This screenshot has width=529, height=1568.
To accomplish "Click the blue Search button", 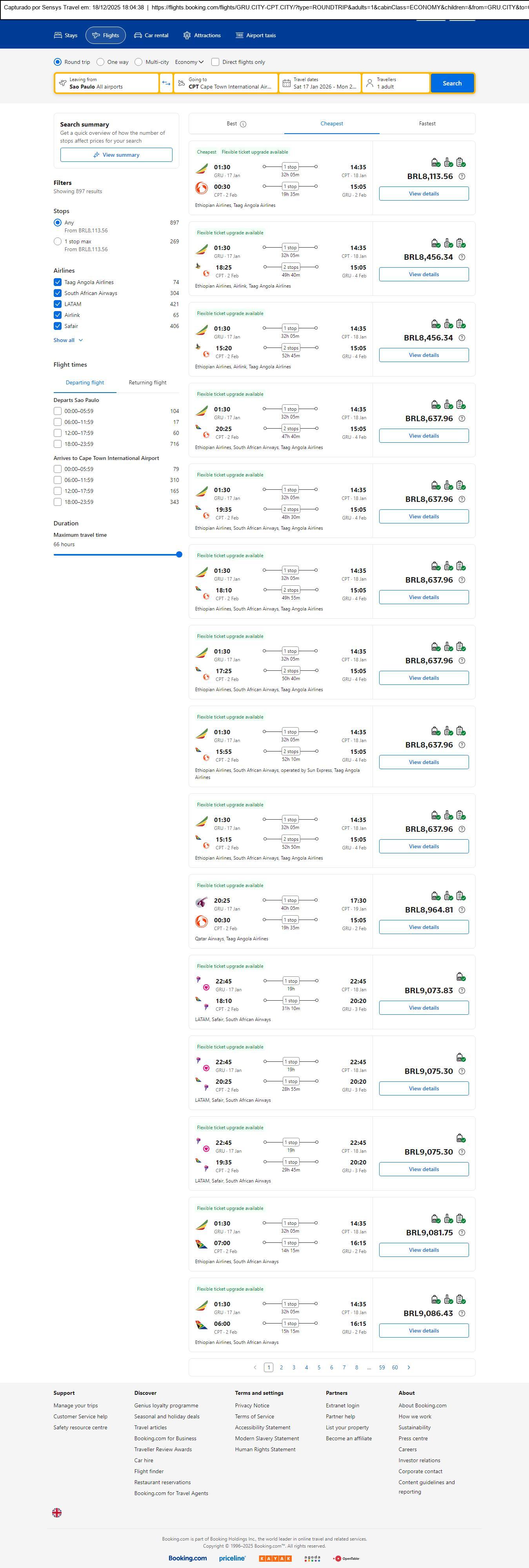I will 452,83.
